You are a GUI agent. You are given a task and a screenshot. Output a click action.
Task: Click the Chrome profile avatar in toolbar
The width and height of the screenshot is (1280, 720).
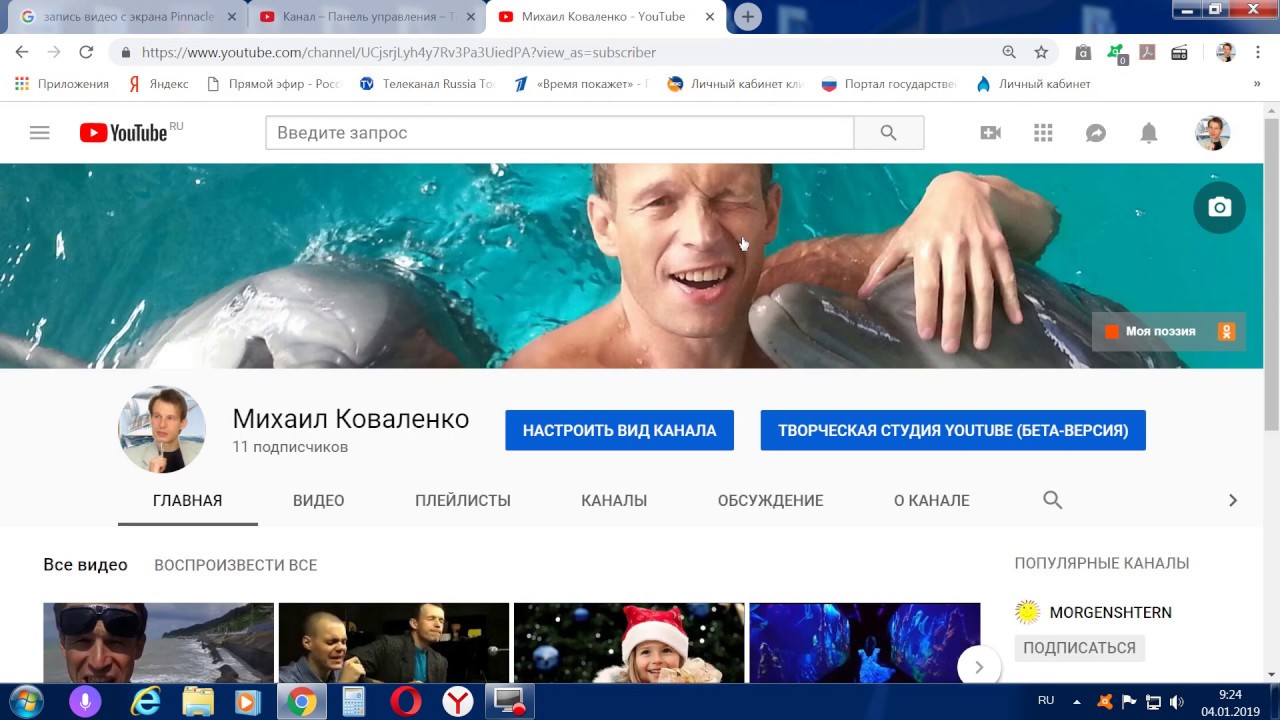(x=1226, y=52)
